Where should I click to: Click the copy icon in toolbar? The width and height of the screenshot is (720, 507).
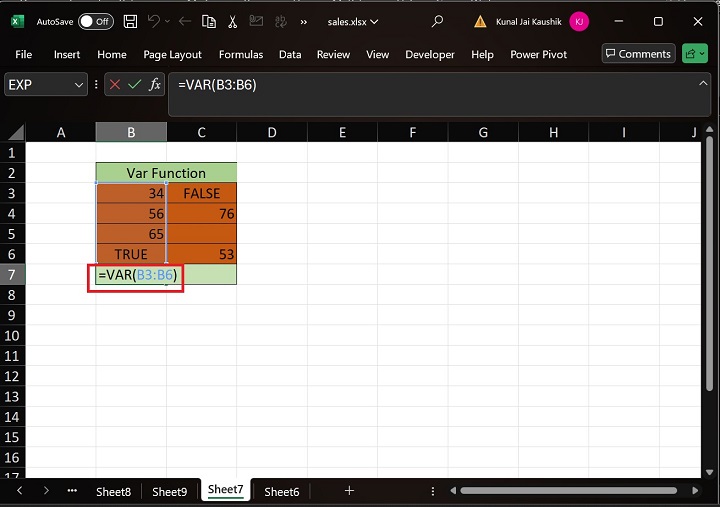209,22
